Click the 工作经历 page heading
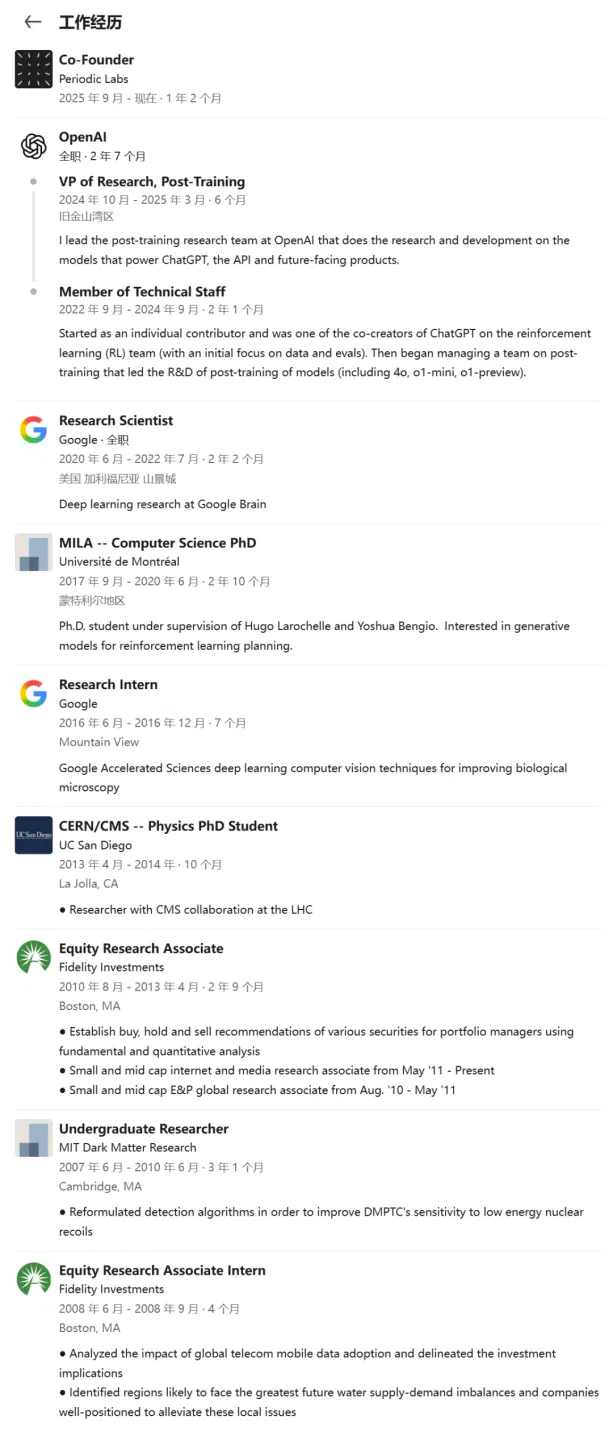613x1440 pixels. [x=91, y=22]
